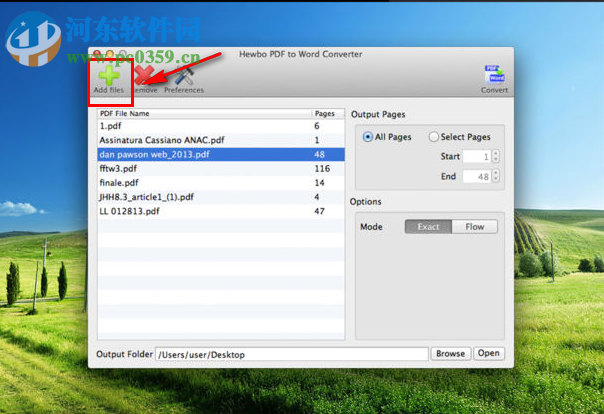Select Assinatura Cassiano ANAC.pdf row

point(221,140)
